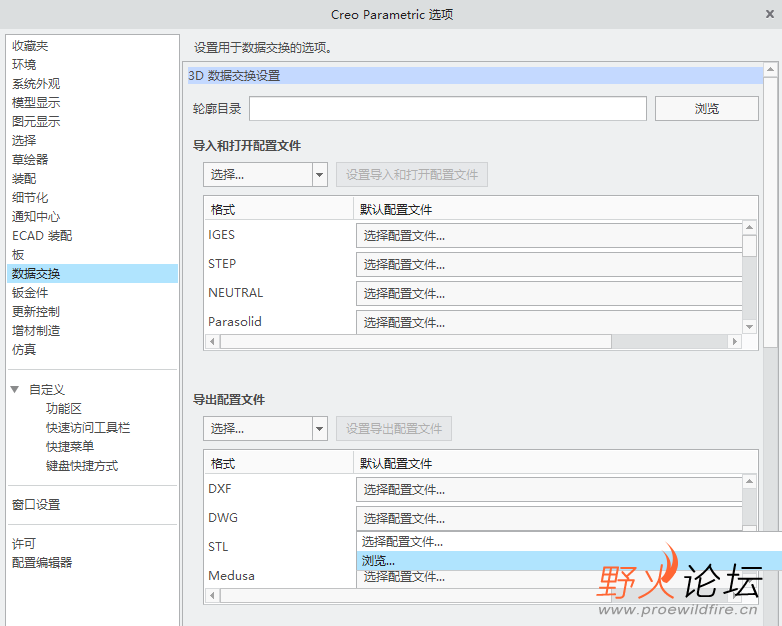Select 模型显示 category
782x626 pixels.
pos(36,103)
